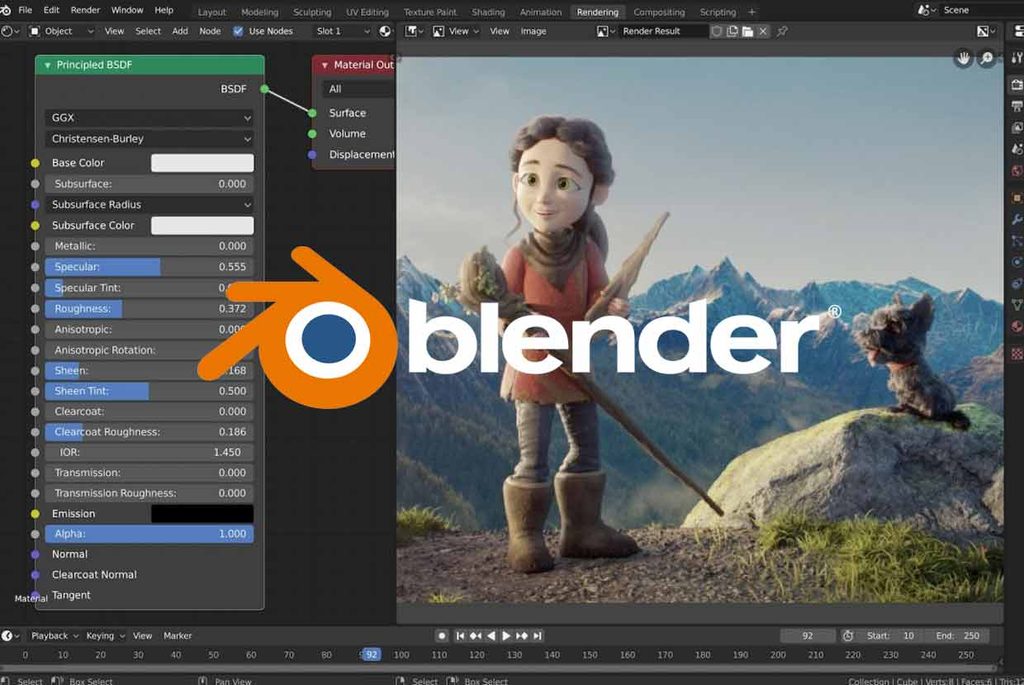This screenshot has height=685, width=1024.
Task: Play the animation in reverse
Action: pos(491,635)
